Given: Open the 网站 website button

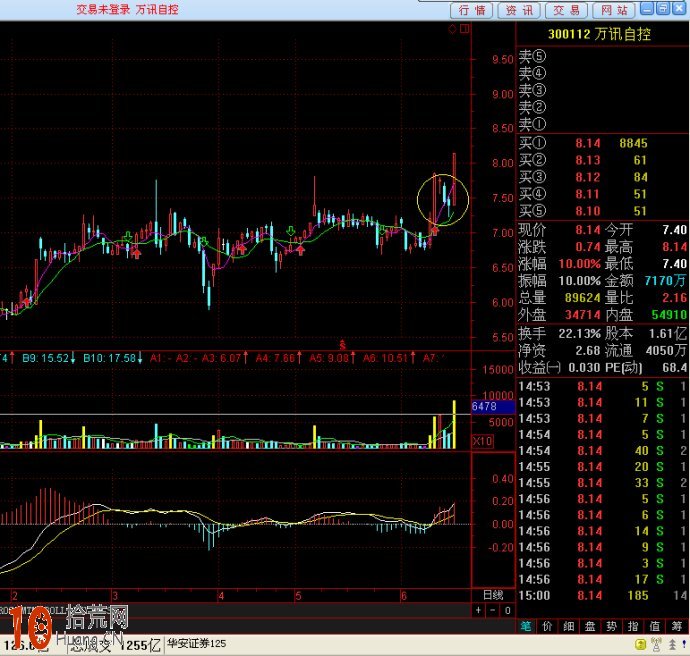Looking at the screenshot, I should coord(614,10).
